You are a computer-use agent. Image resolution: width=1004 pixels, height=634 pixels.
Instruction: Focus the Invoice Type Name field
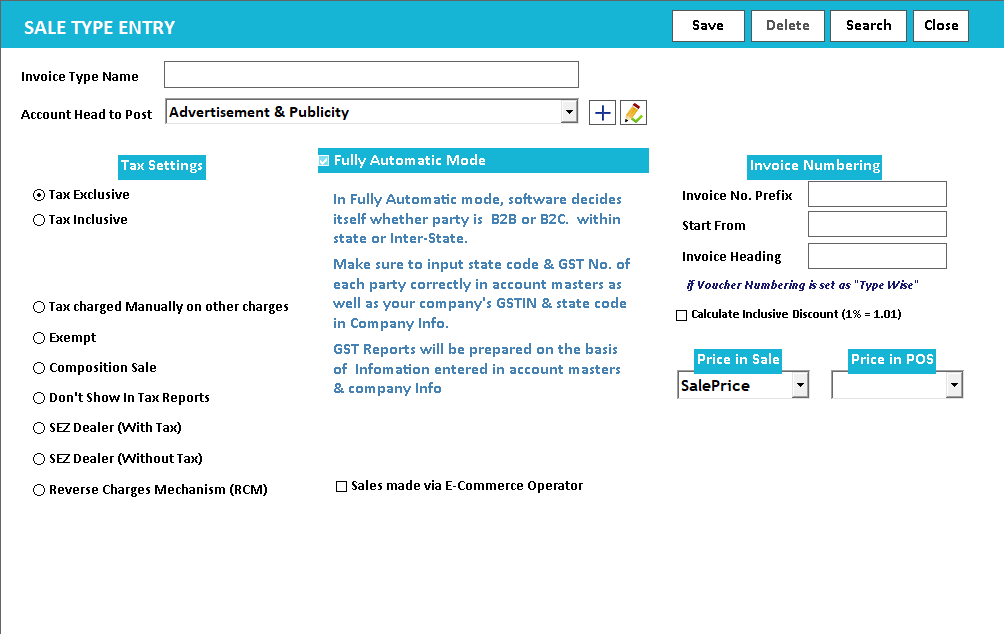pos(371,74)
